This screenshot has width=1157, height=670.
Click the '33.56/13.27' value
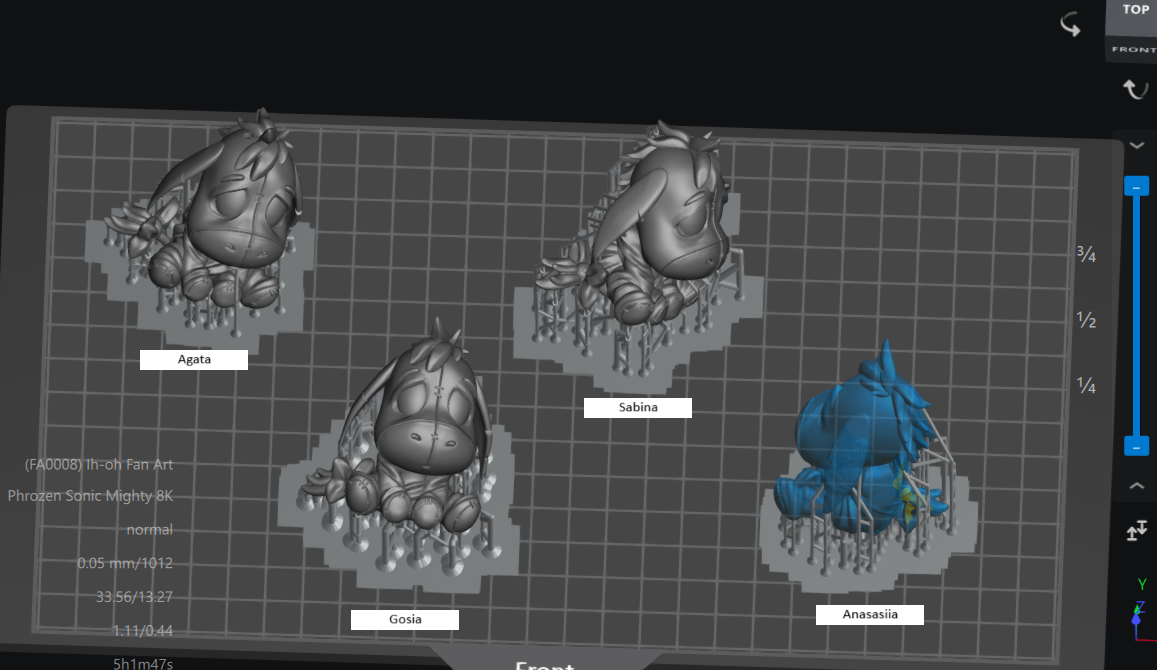(134, 597)
